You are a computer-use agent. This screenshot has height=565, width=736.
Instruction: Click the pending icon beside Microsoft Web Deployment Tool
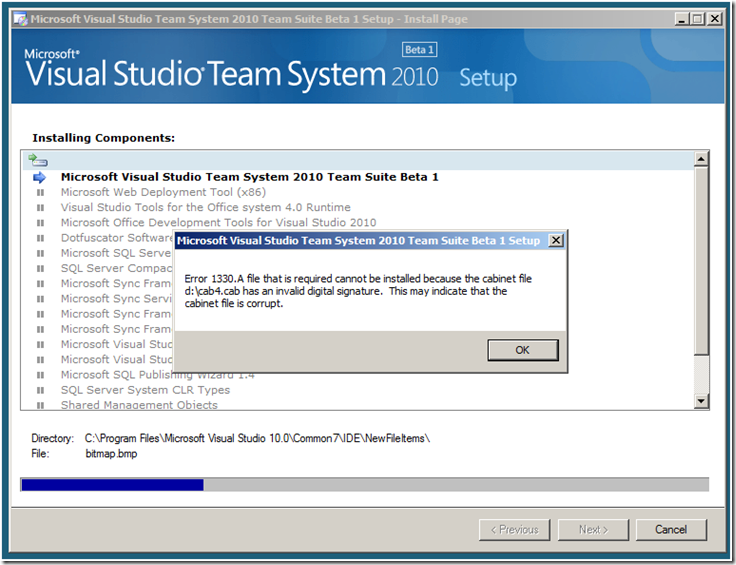click(40, 192)
